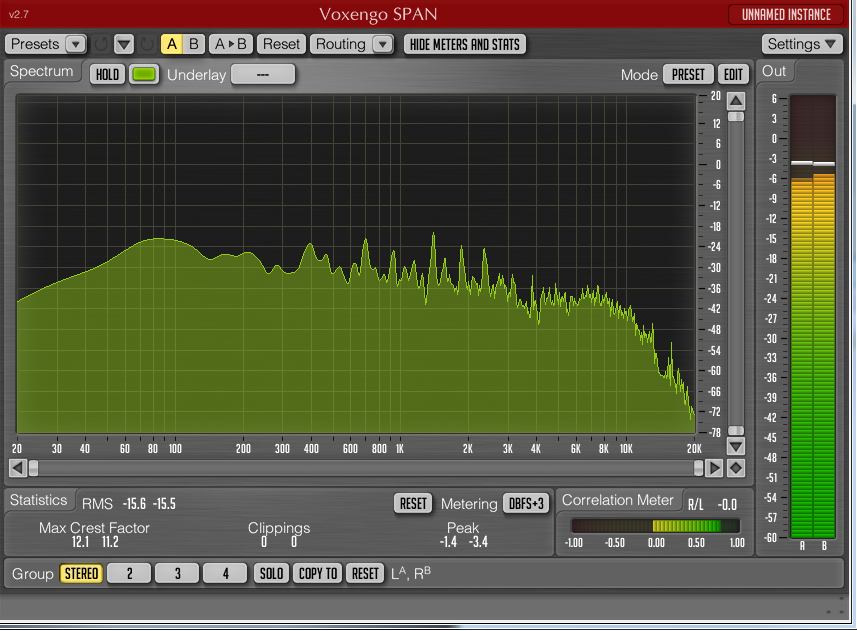Screen dimensions: 857x631
Task: Click the Peak value -1.4
Action: click(x=448, y=542)
